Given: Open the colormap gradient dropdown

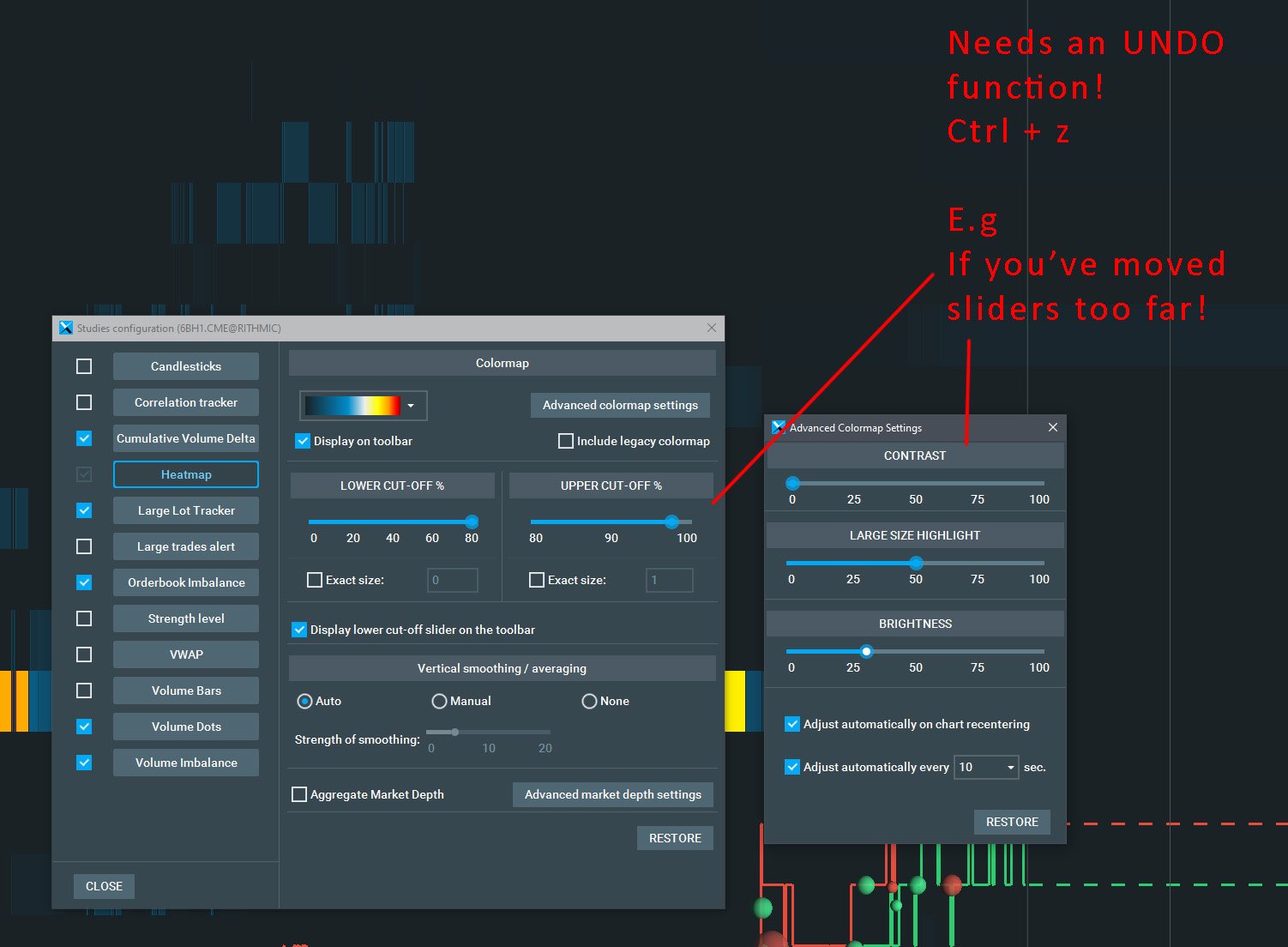Looking at the screenshot, I should [363, 406].
